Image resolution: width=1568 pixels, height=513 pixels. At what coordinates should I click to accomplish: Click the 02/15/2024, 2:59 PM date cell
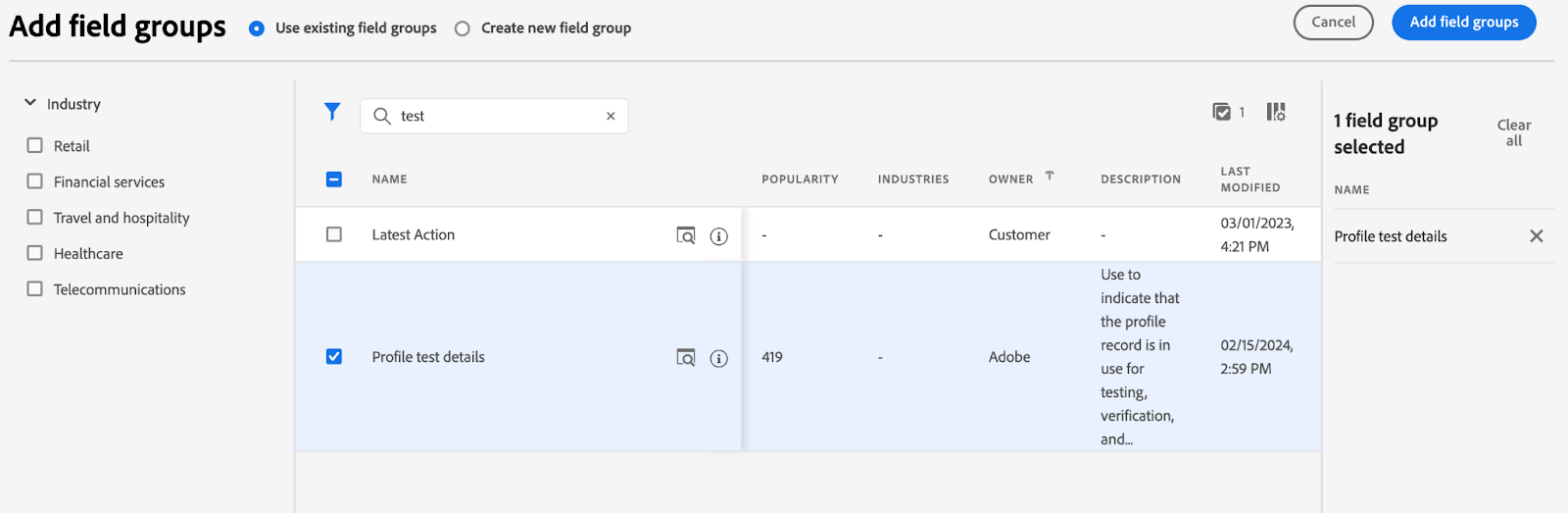pos(1257,357)
